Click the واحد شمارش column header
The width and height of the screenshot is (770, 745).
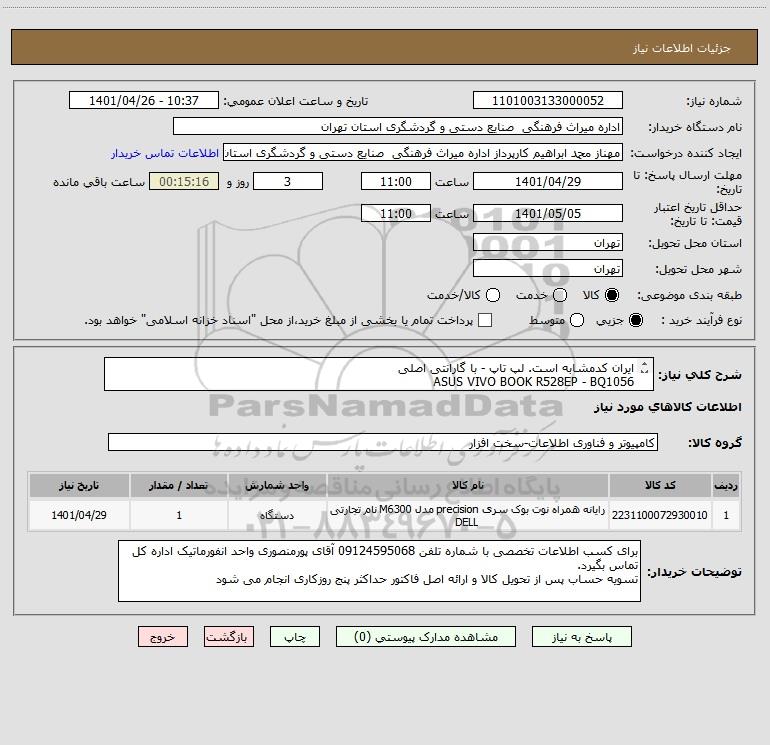click(x=277, y=485)
